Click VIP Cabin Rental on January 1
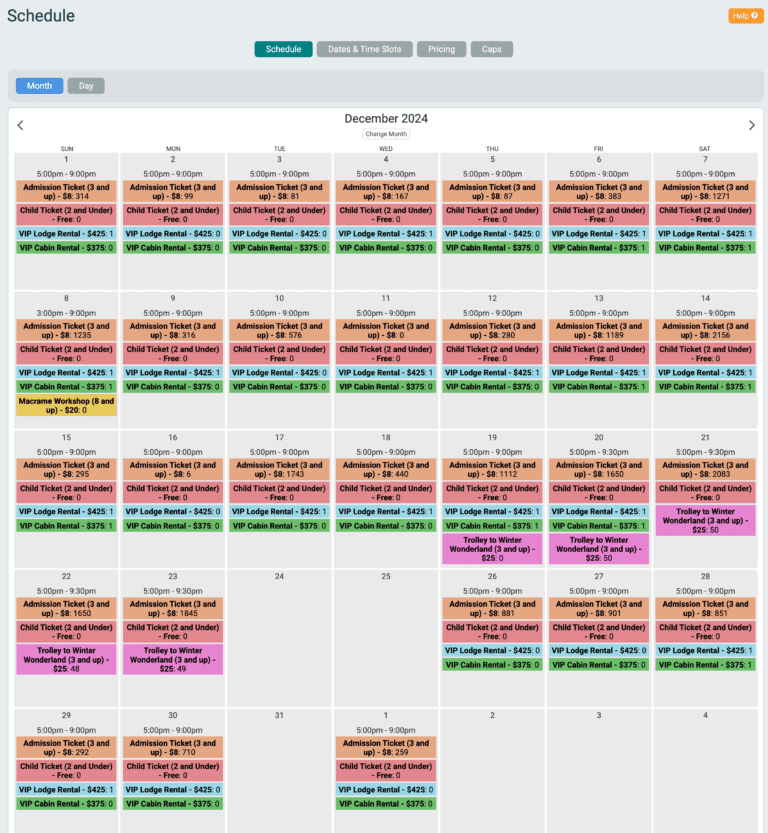The image size is (768, 833). point(386,804)
